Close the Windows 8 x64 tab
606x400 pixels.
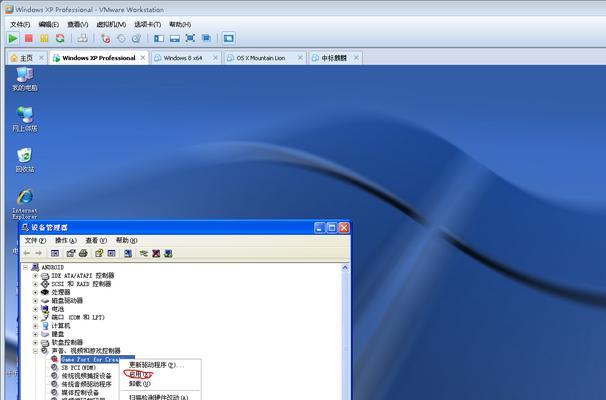[215, 58]
